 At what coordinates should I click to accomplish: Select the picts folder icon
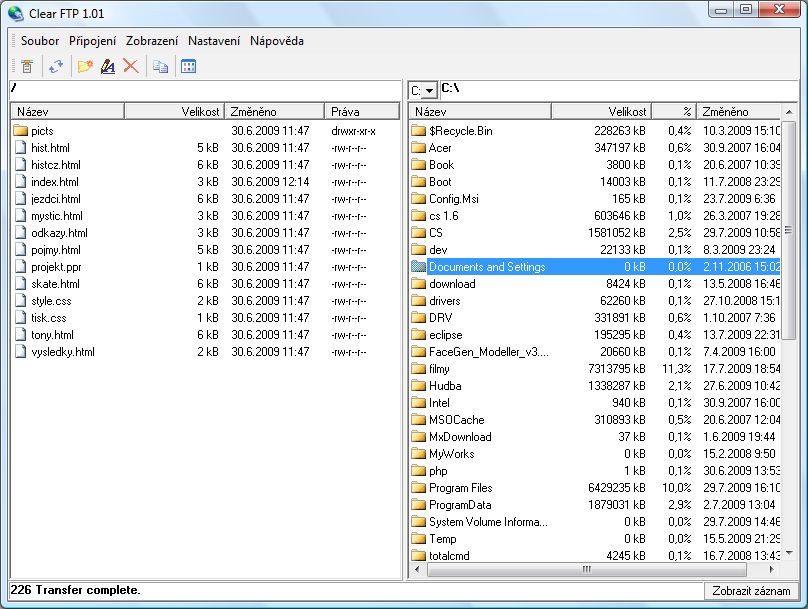21,131
